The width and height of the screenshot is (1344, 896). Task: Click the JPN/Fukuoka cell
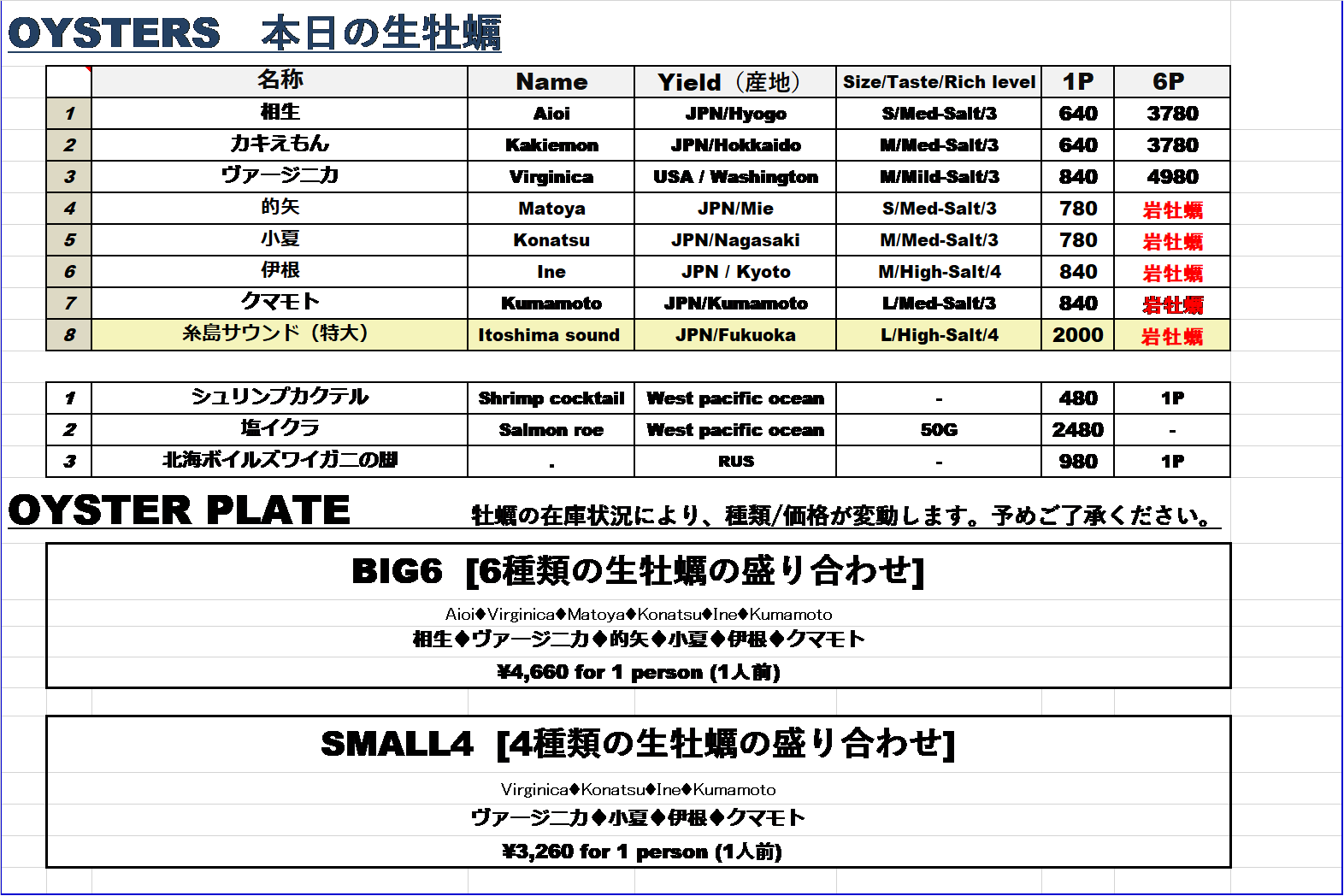735,334
